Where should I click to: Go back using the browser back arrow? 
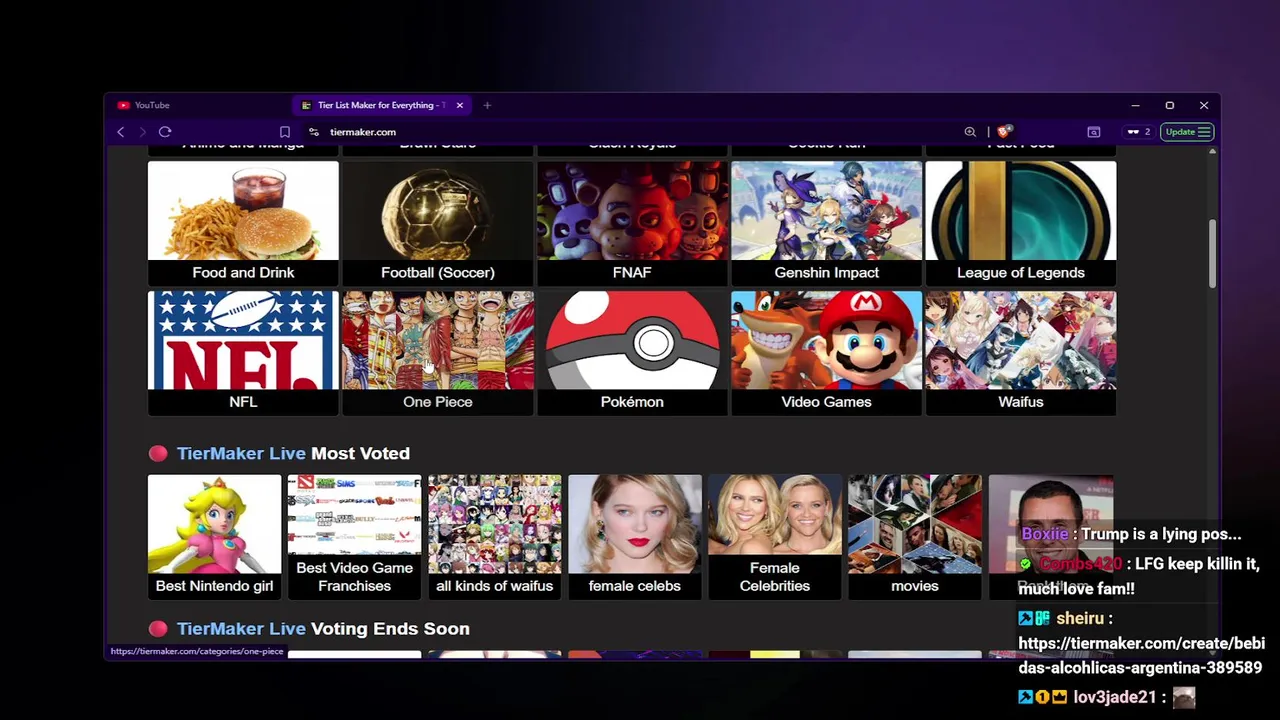point(121,132)
